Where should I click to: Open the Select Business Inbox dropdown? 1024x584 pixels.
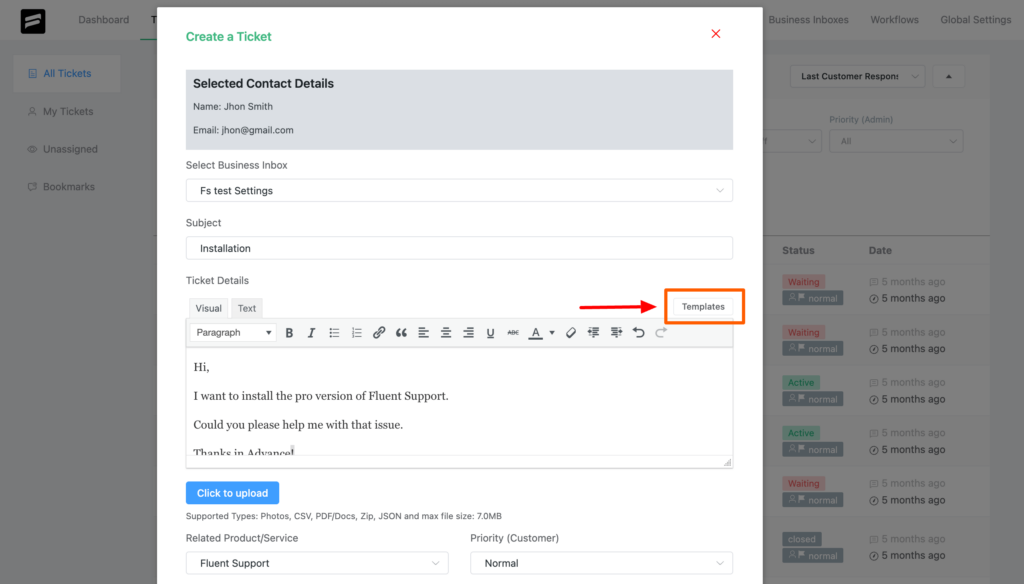(459, 189)
